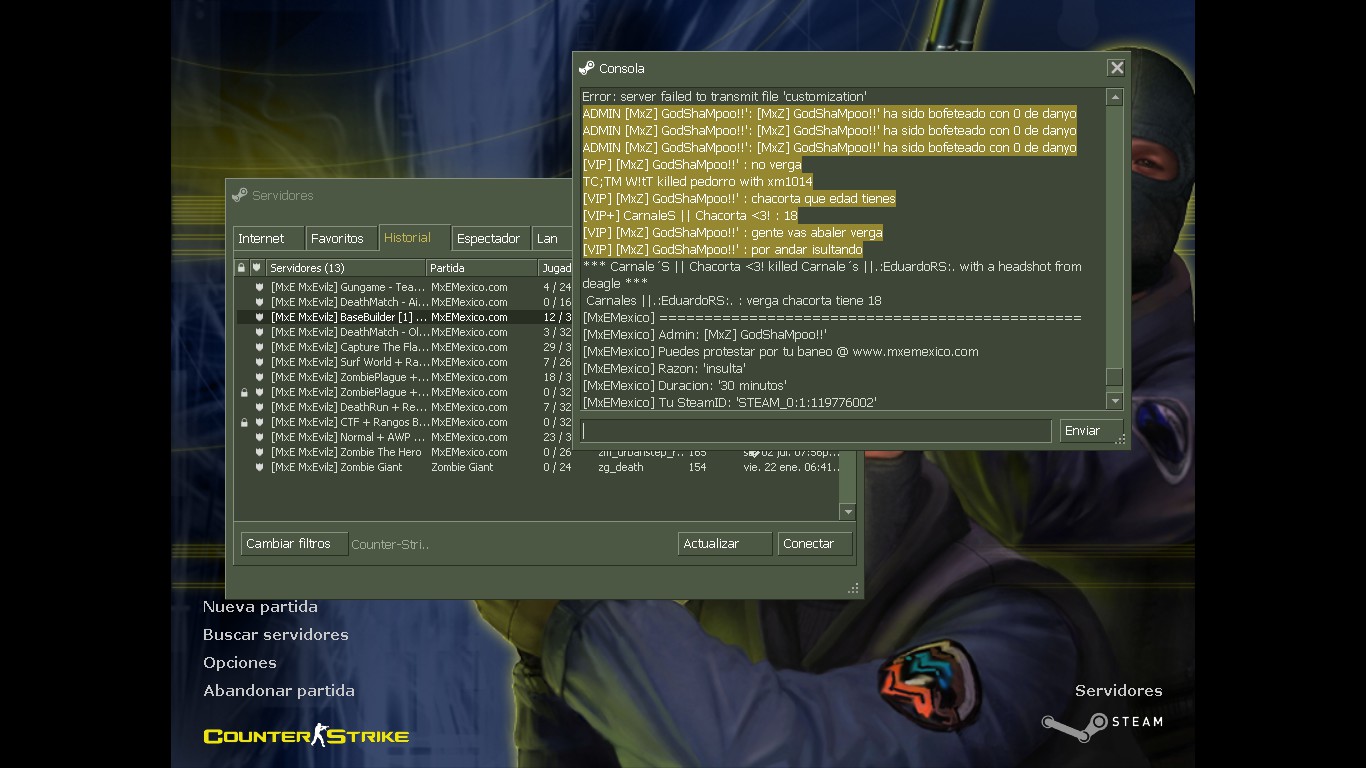1366x768 pixels.
Task: Select the DeathMatch - Ai server row
Action: tap(404, 302)
